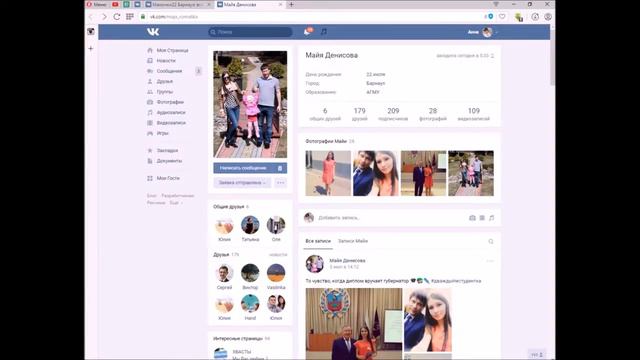Click the Барнаул city link
The image size is (640, 360).
(x=376, y=83)
